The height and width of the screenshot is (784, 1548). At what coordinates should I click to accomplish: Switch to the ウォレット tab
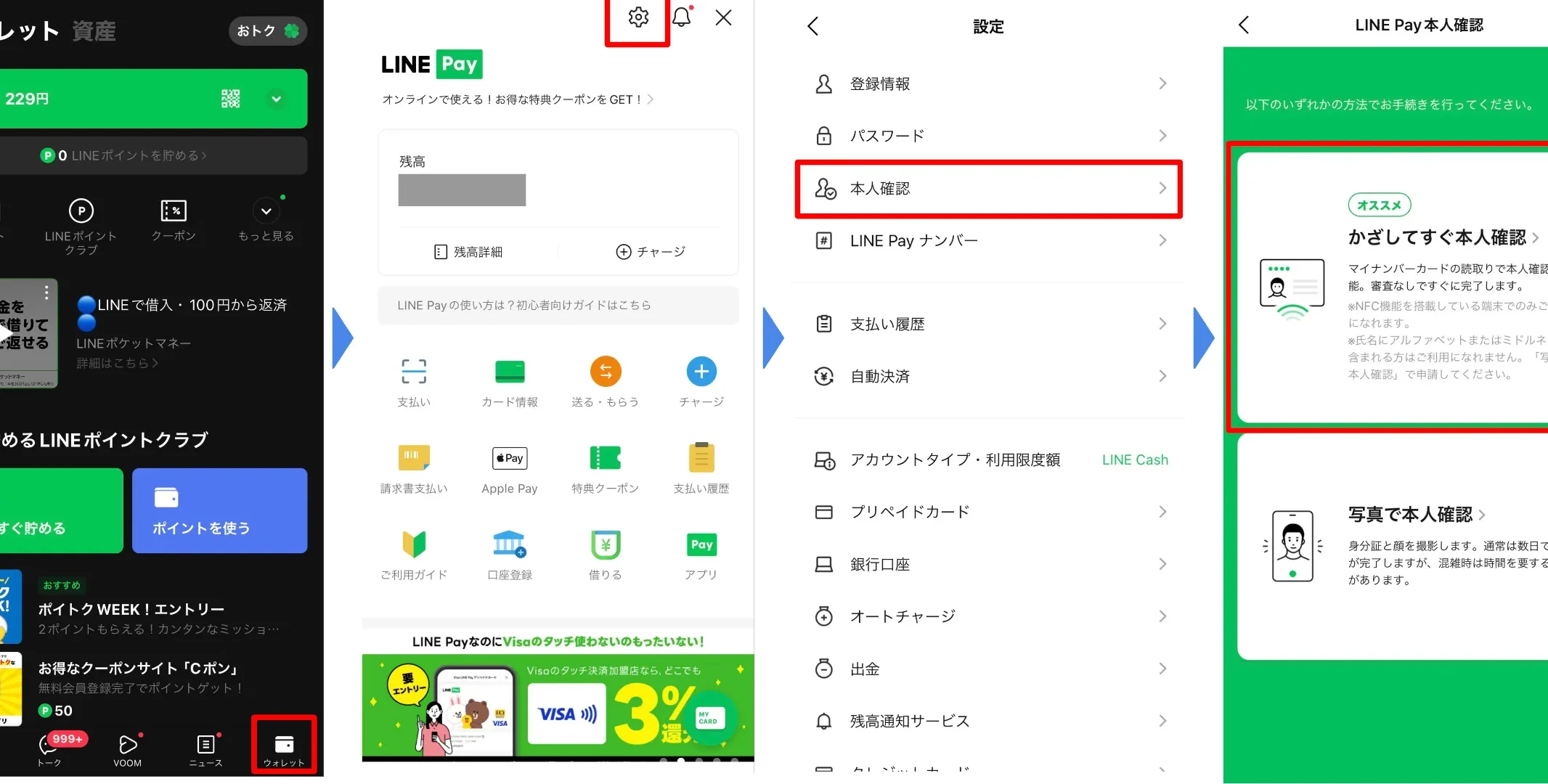pyautogui.click(x=284, y=751)
